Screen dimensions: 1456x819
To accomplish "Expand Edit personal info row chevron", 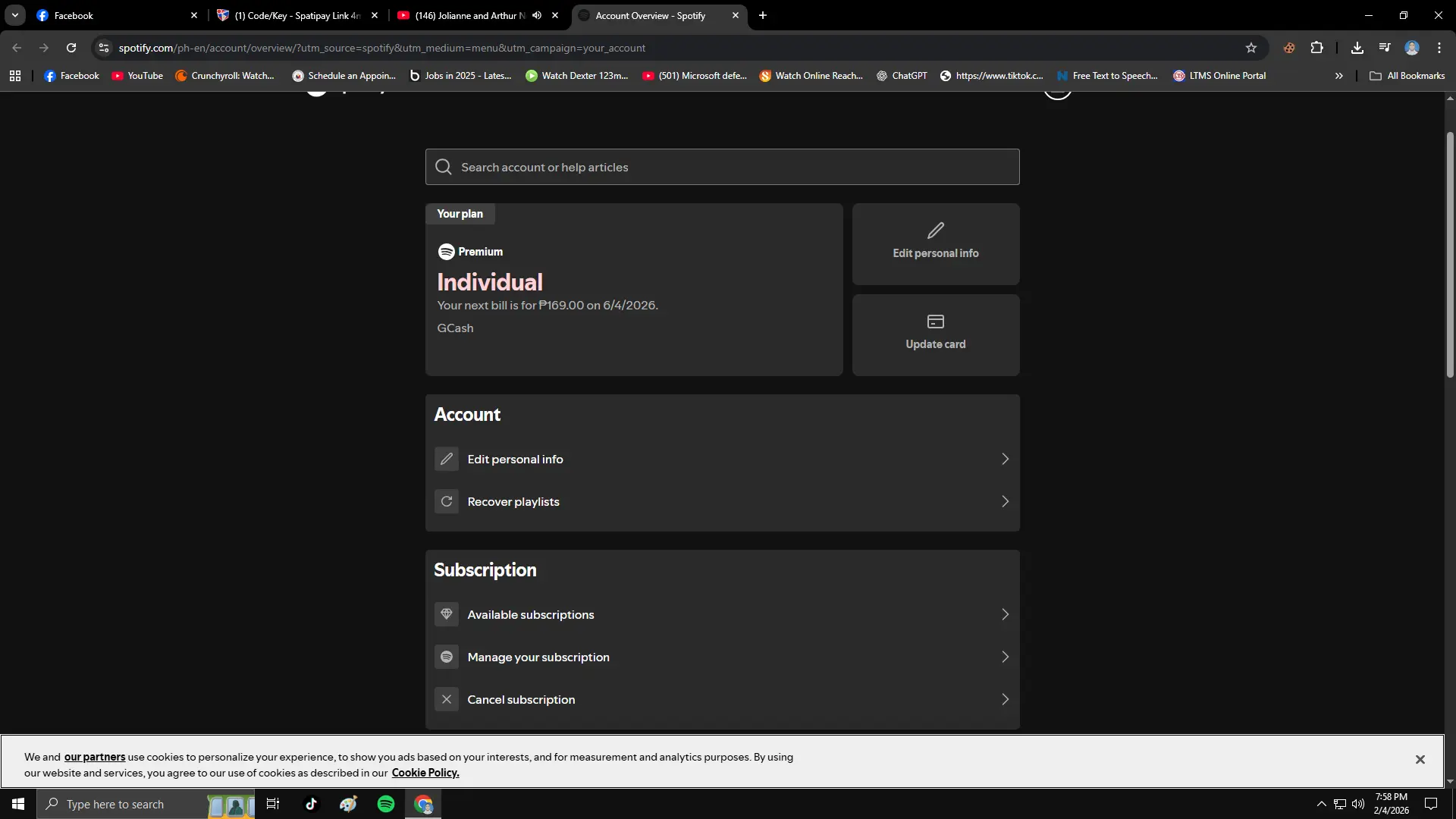I will click(x=1005, y=459).
